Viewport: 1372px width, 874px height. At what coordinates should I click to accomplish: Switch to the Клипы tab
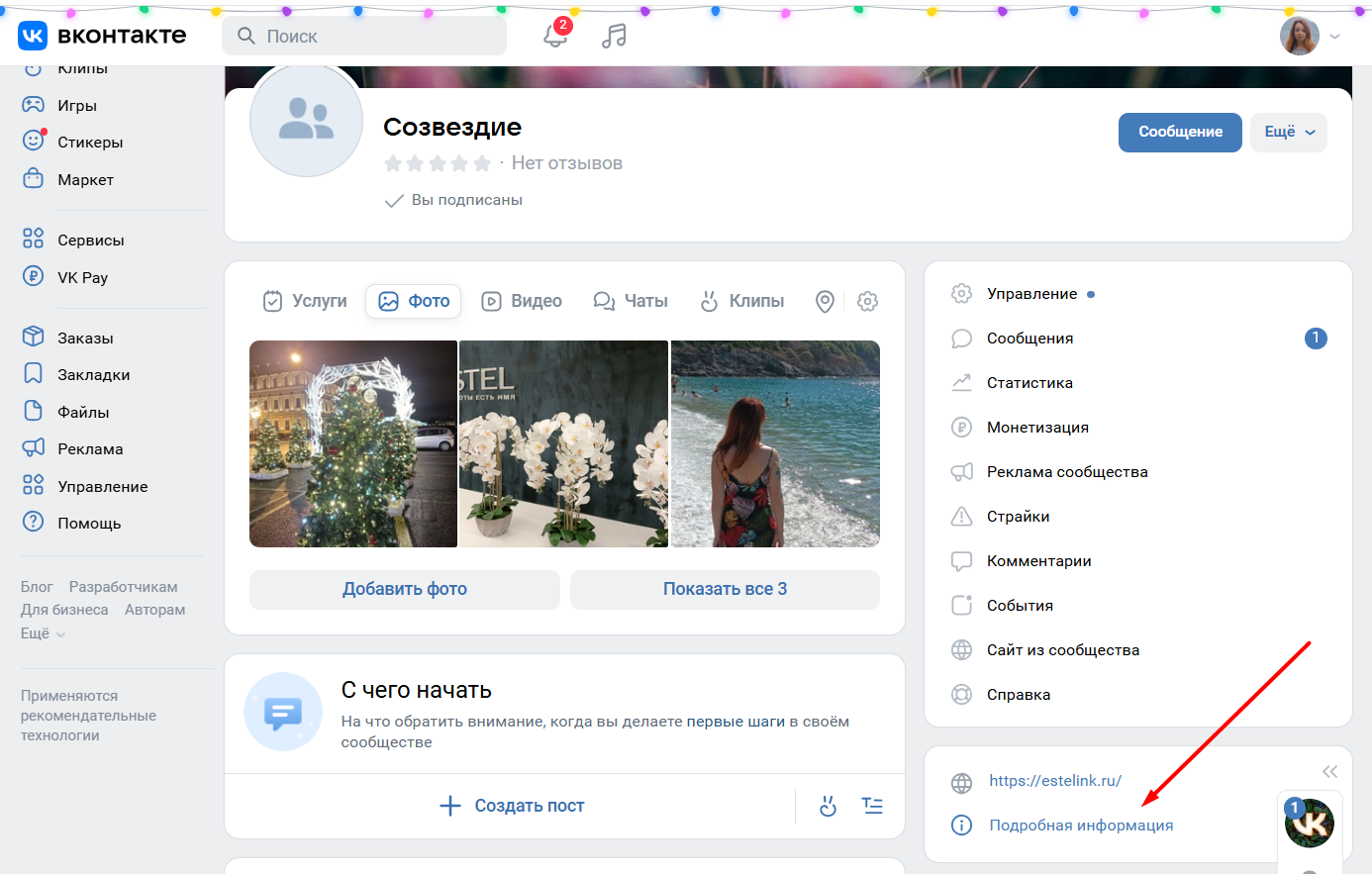tap(741, 301)
